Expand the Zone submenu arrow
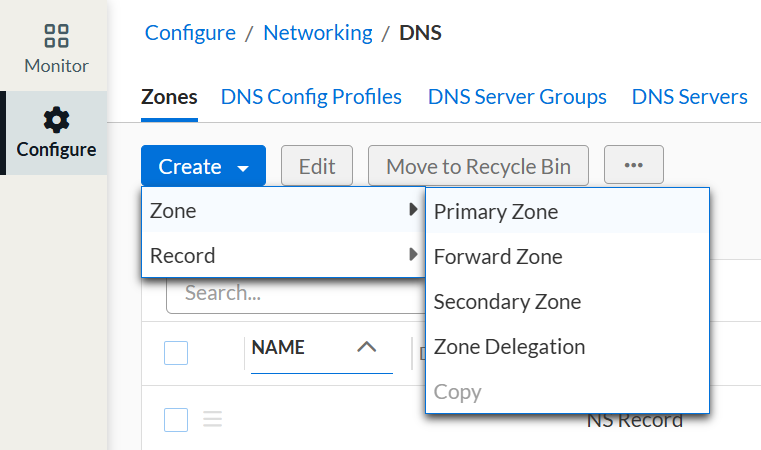 412,211
